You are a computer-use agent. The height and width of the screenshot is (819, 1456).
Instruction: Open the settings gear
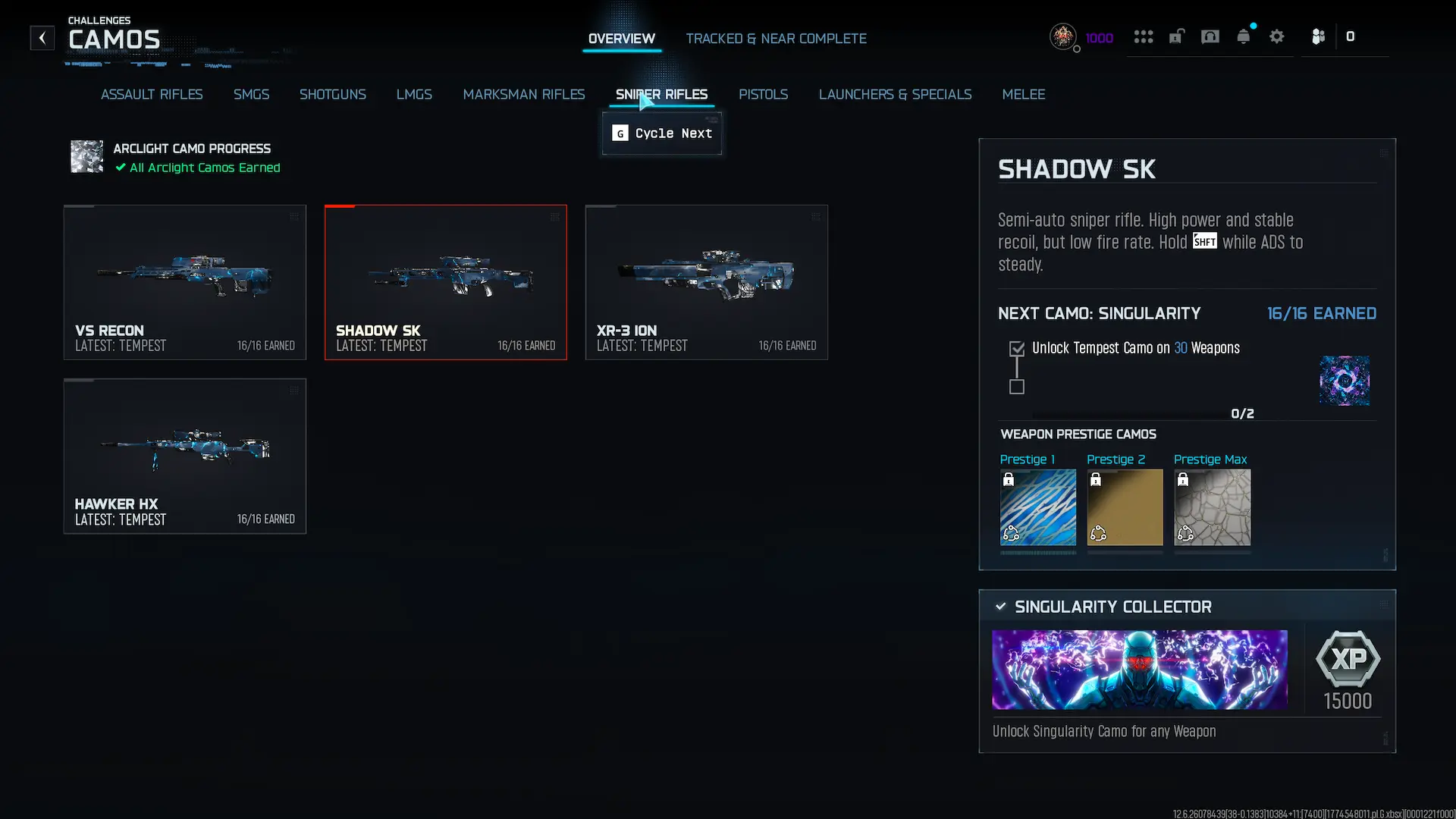point(1277,36)
